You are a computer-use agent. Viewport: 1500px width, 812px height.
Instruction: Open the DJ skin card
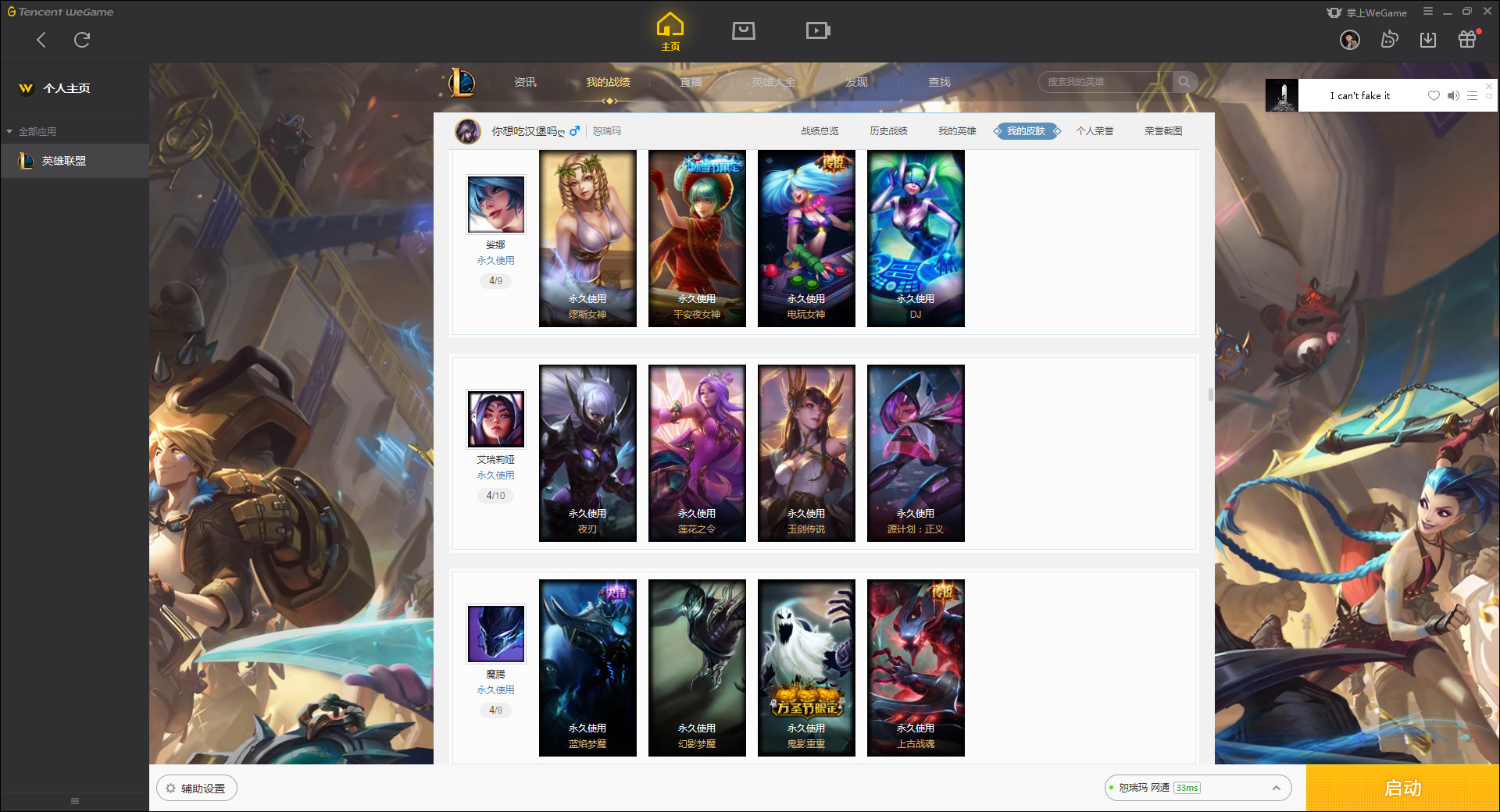click(916, 239)
